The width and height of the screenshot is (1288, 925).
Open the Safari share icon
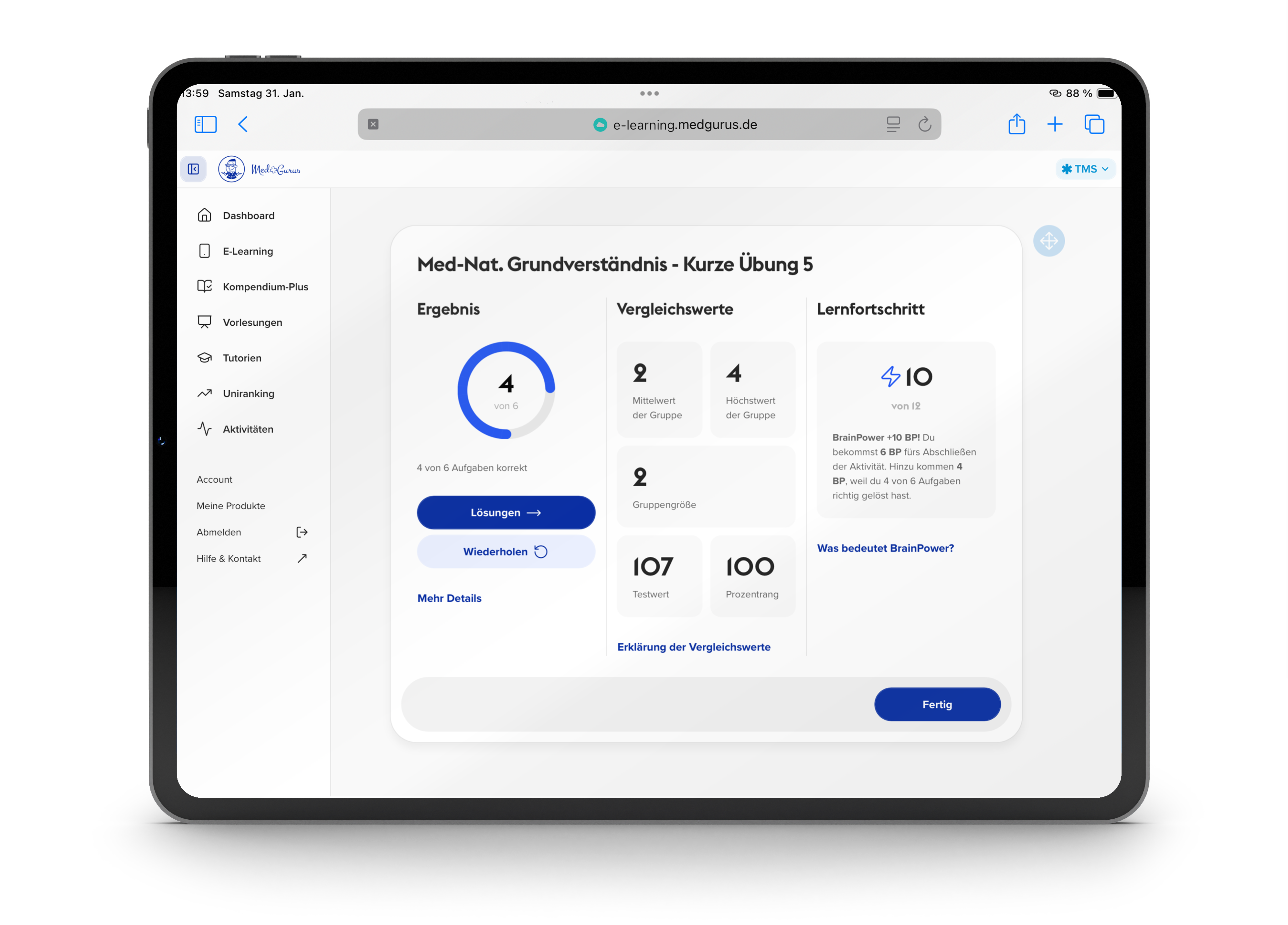1016,124
